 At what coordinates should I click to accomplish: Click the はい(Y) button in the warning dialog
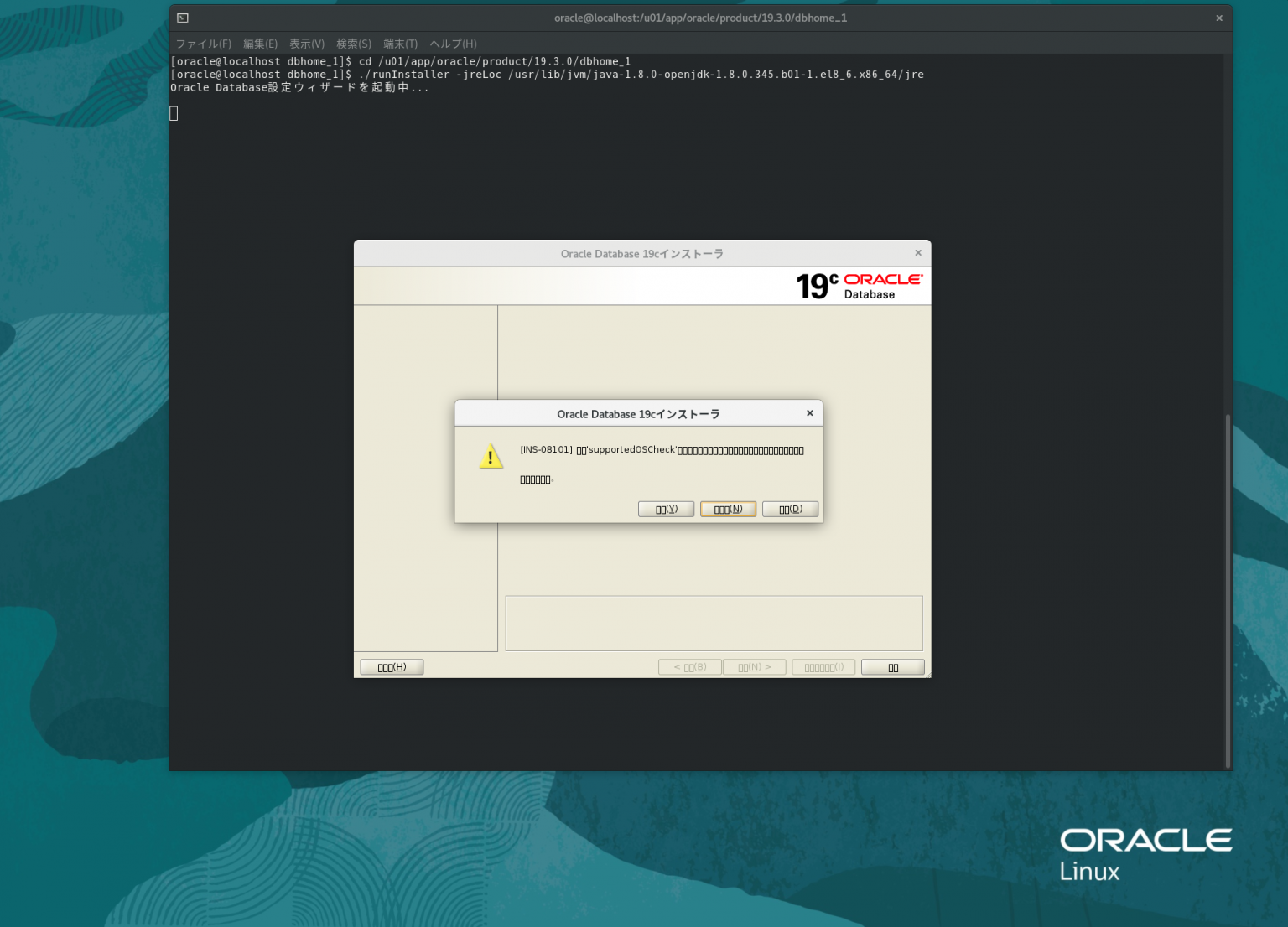pyautogui.click(x=666, y=509)
